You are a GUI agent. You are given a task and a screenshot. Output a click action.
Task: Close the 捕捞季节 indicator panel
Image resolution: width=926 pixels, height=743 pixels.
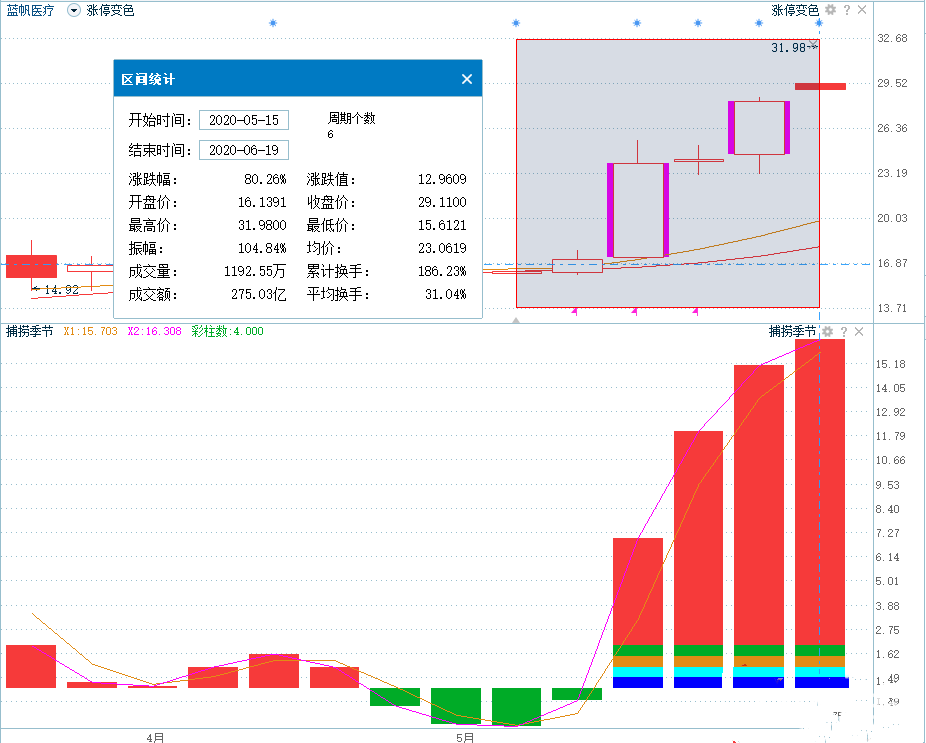859,332
